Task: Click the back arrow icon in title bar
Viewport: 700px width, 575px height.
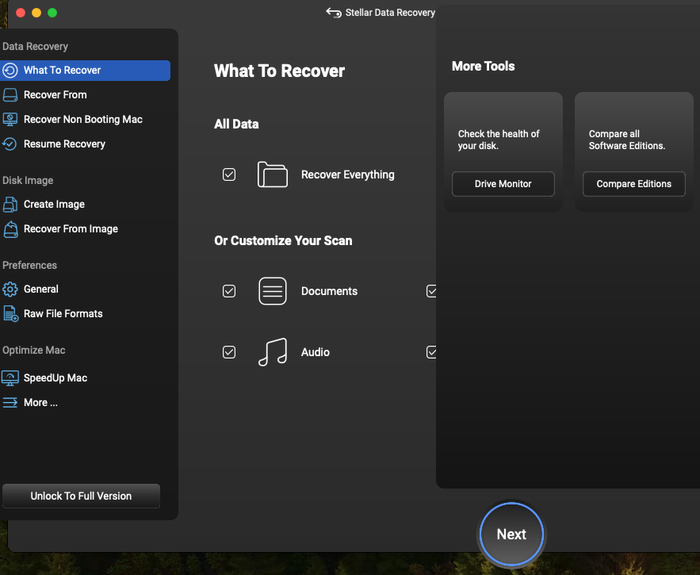Action: pyautogui.click(x=333, y=12)
